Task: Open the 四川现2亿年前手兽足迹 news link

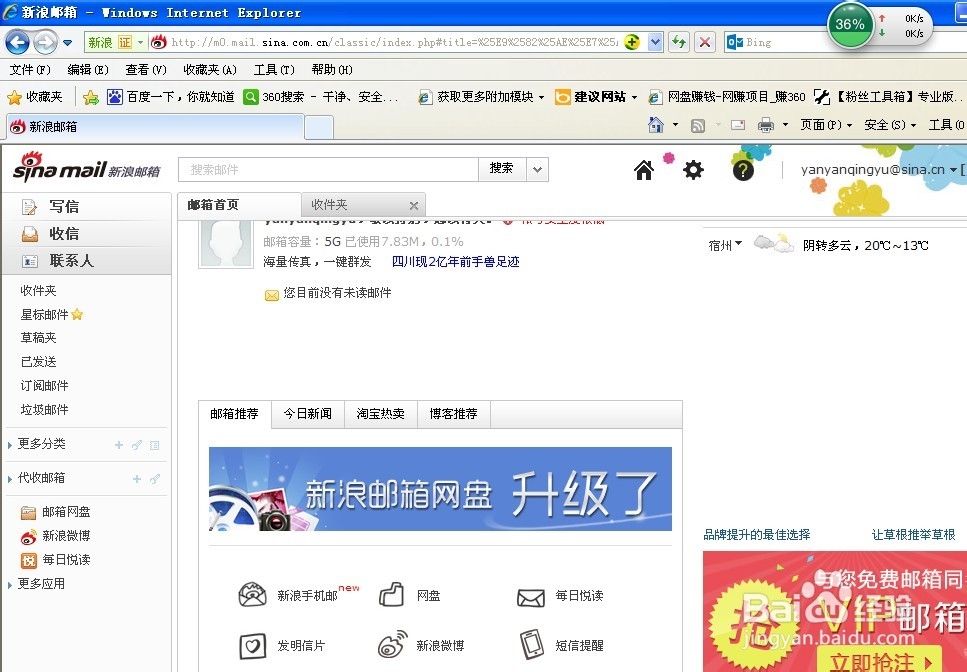Action: pos(455,262)
